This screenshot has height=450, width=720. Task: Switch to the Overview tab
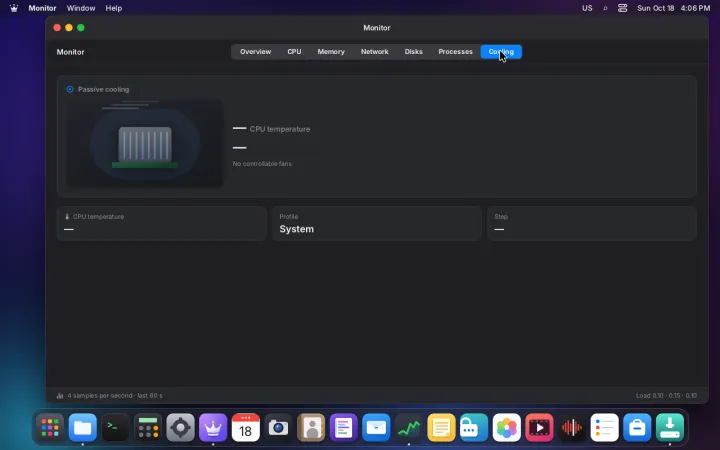[x=255, y=52]
